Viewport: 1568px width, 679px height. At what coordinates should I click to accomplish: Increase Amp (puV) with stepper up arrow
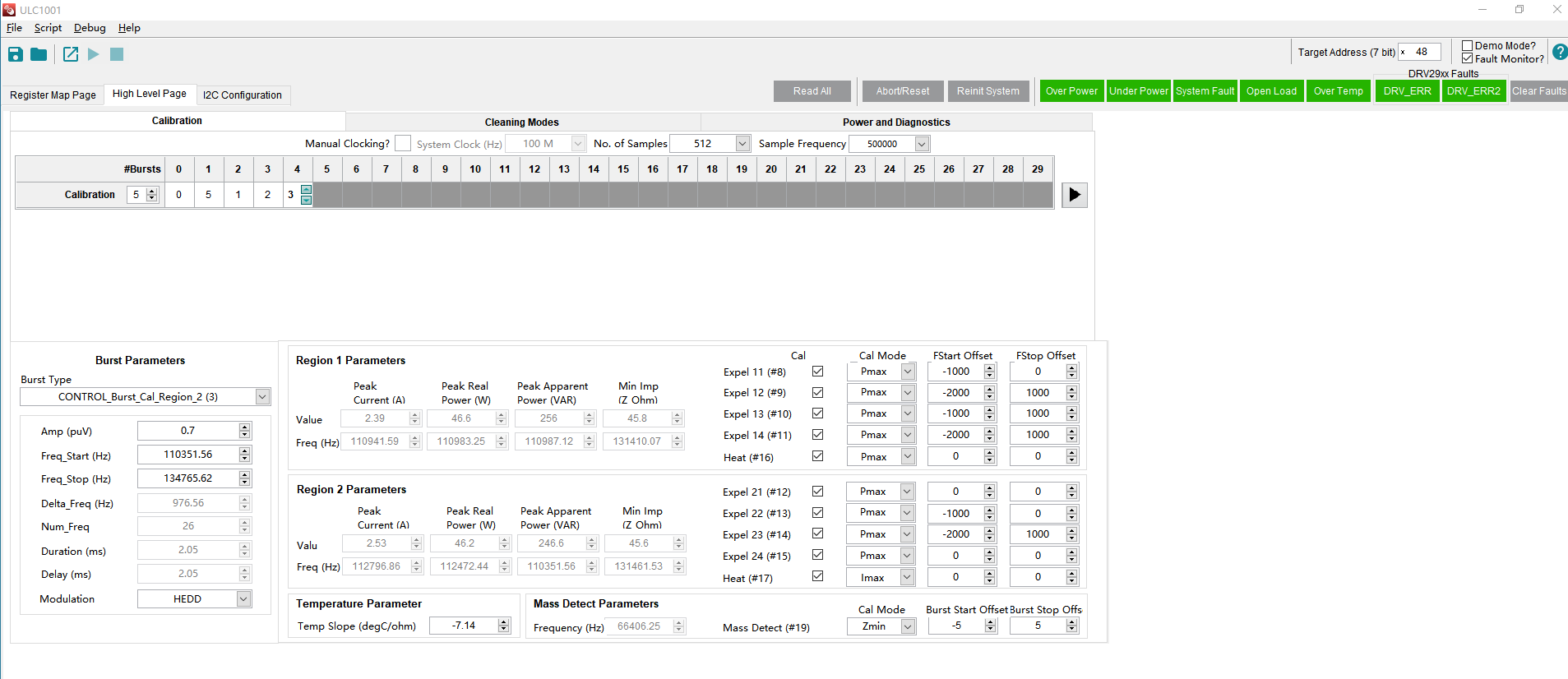244,427
